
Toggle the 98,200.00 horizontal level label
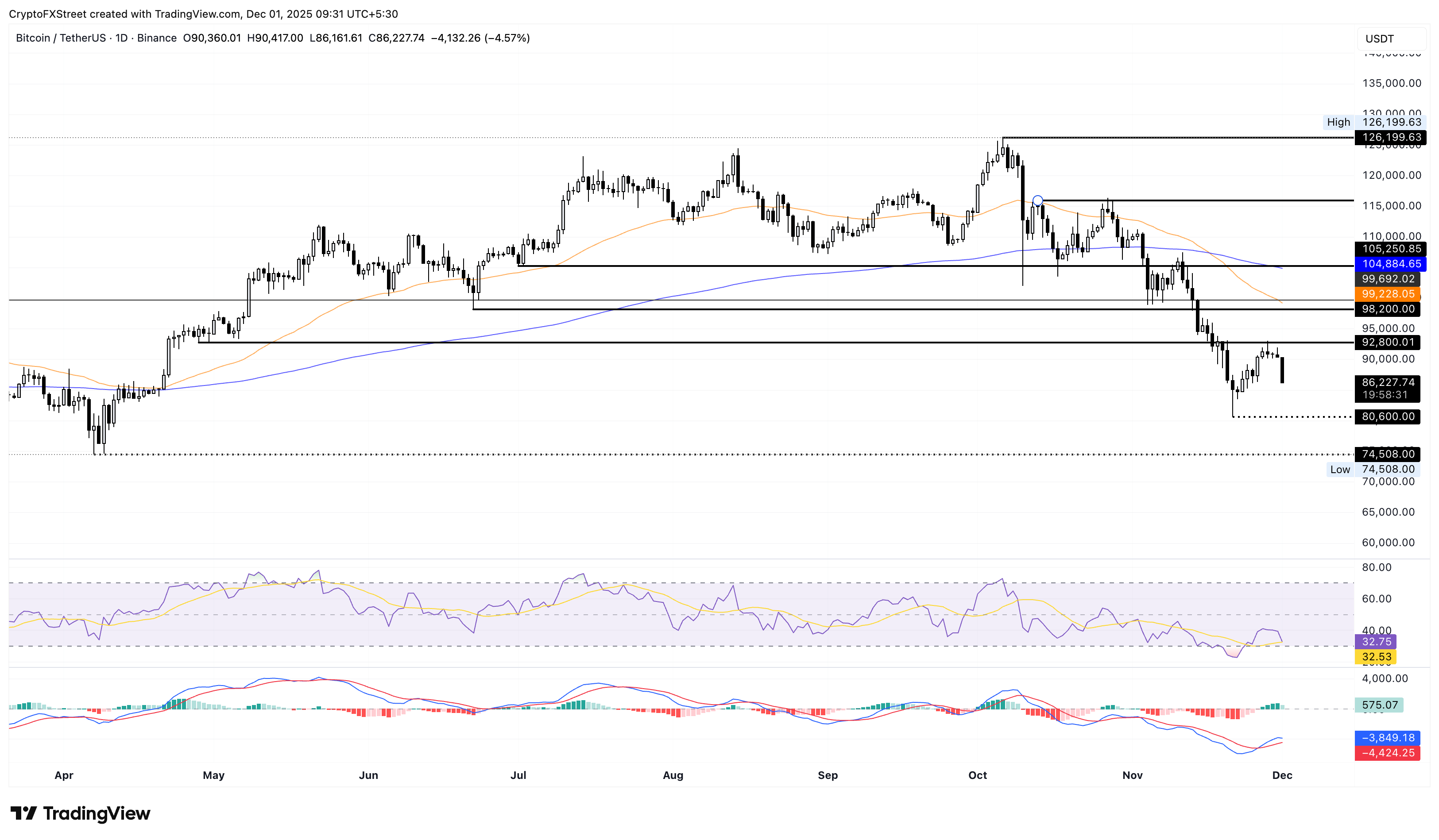(x=1387, y=309)
